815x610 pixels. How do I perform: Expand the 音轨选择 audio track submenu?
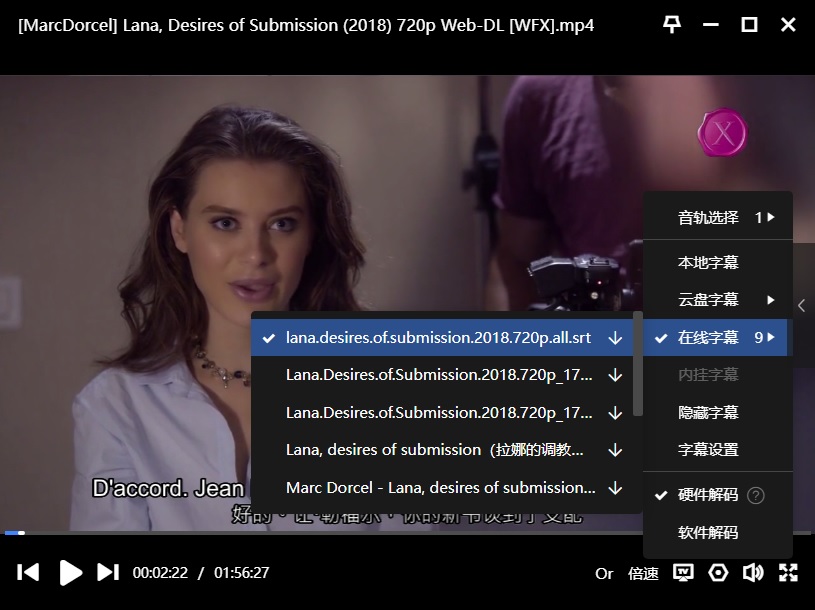click(717, 217)
